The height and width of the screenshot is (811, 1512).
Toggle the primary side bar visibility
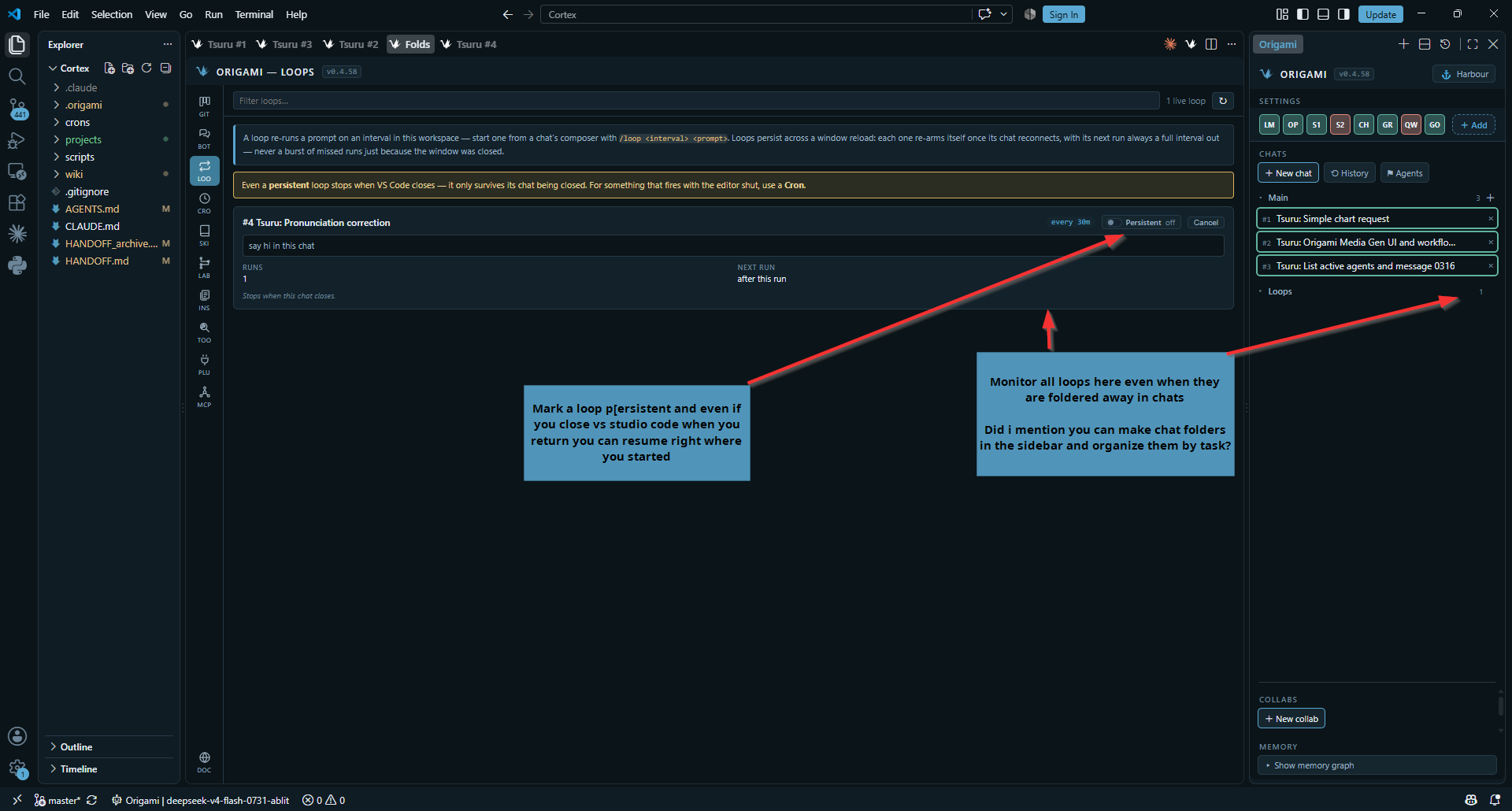[1303, 14]
